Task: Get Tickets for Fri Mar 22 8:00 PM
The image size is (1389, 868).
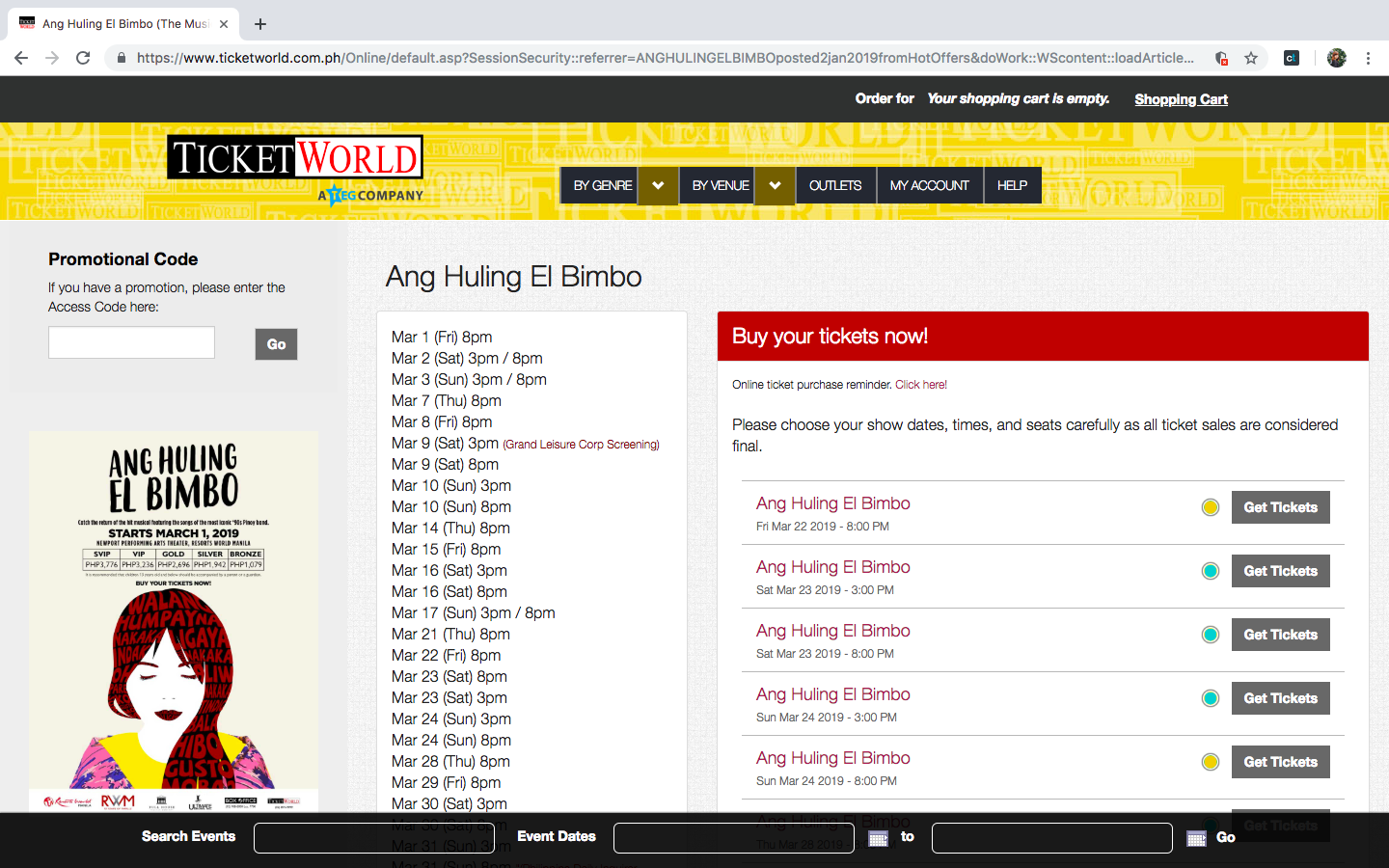Action: (x=1280, y=507)
